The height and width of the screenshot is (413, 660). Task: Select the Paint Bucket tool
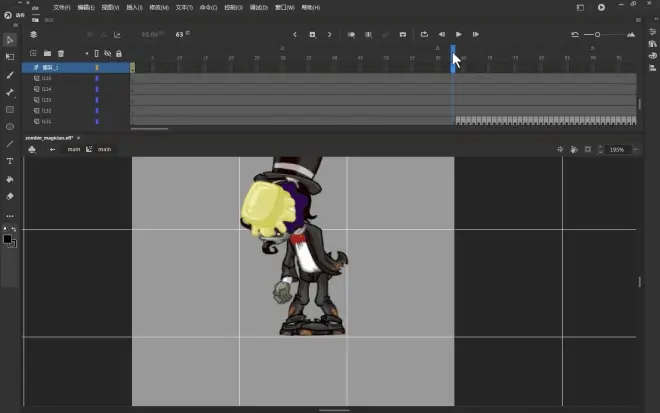(10, 179)
